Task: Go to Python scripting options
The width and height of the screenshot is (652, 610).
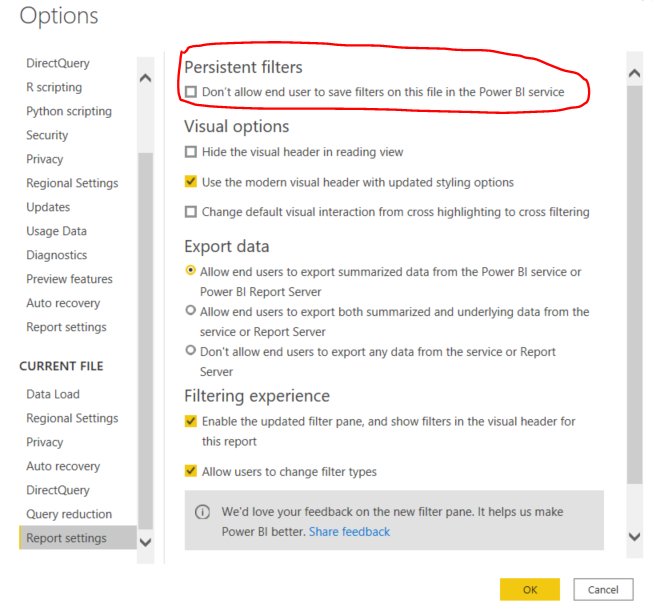Action: [69, 111]
